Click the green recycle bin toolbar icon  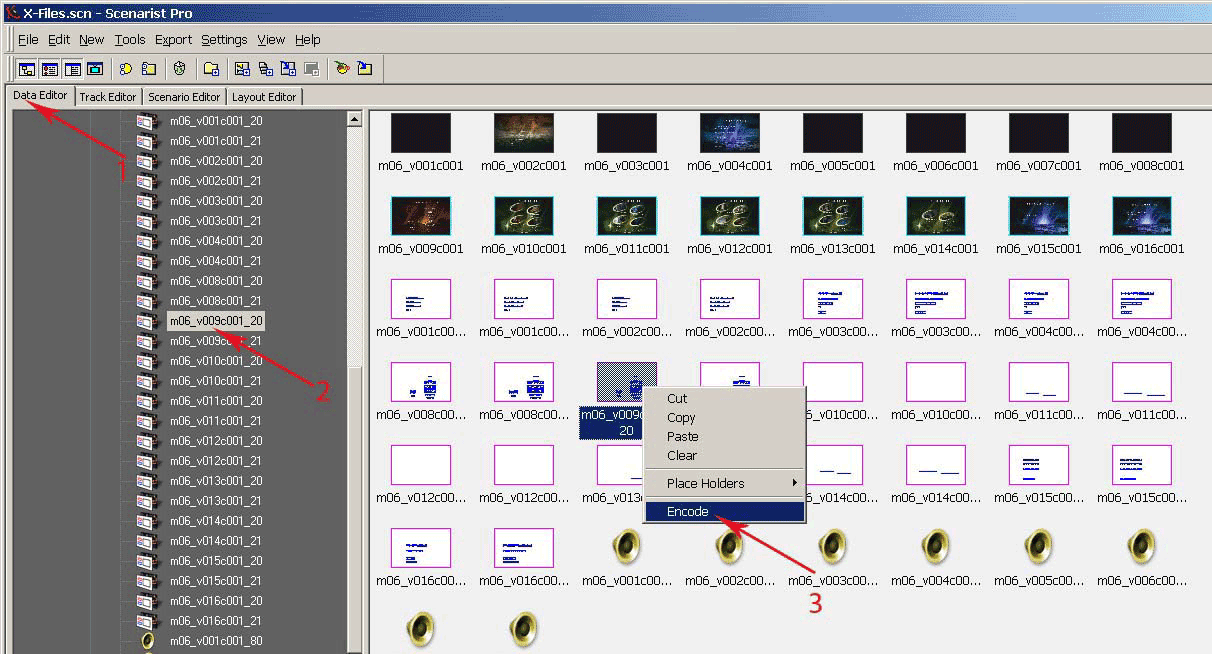(179, 69)
